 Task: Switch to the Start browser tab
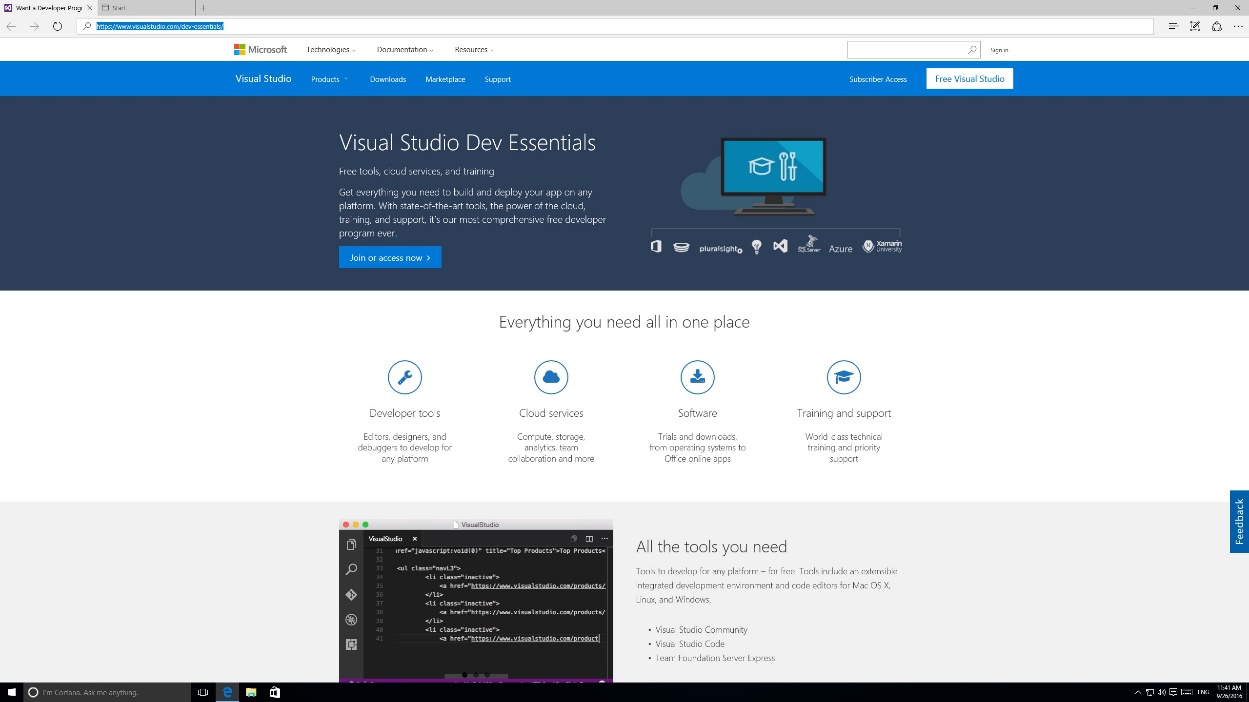click(145, 7)
